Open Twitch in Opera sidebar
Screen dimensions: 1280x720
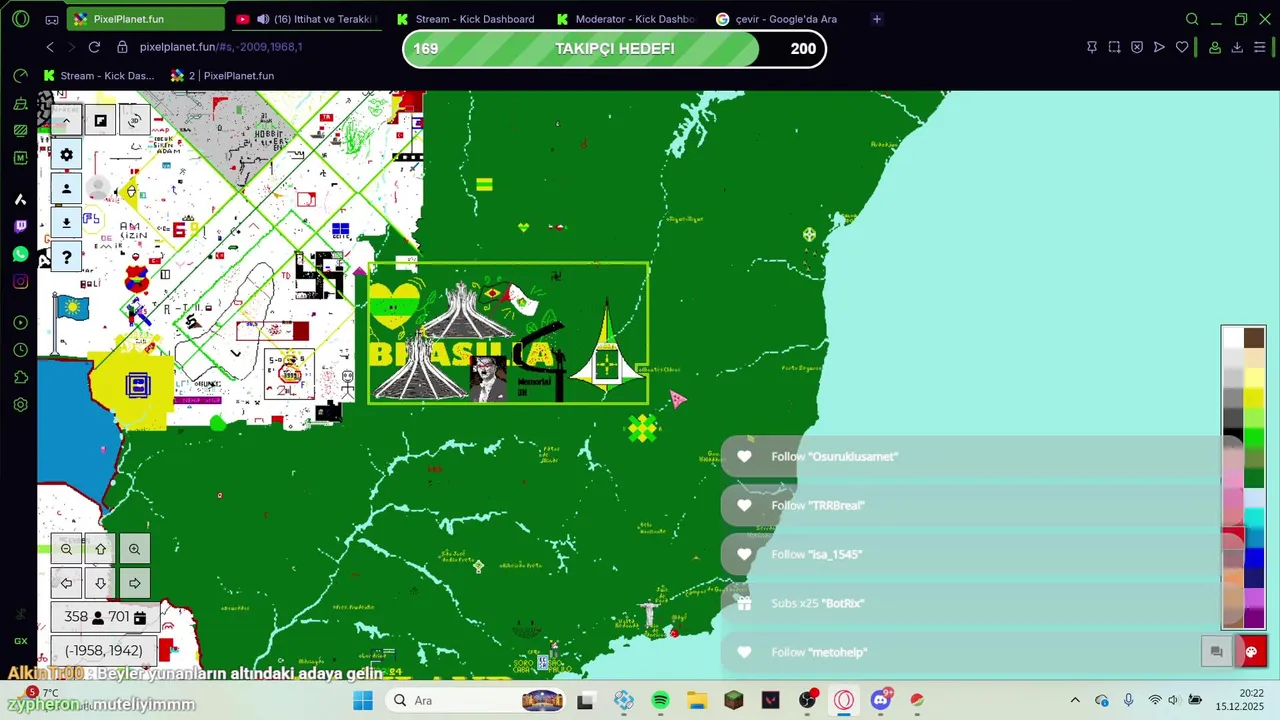[20, 227]
